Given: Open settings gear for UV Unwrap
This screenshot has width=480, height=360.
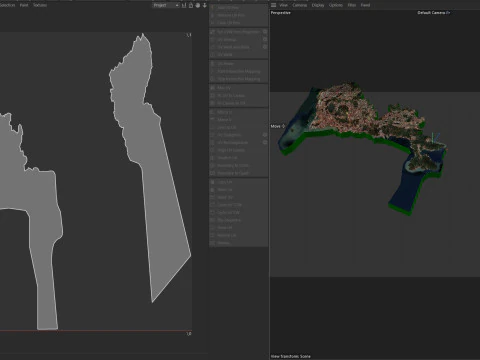Looking at the screenshot, I should pos(265,39).
